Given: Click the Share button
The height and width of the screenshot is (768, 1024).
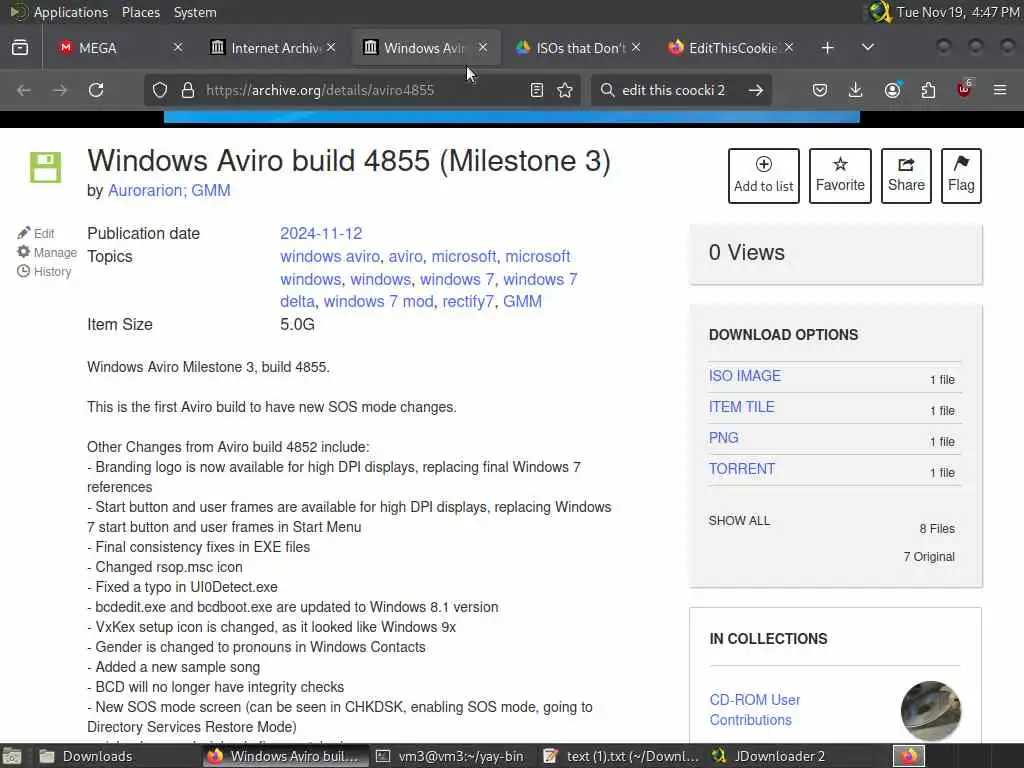Looking at the screenshot, I should pos(906,176).
